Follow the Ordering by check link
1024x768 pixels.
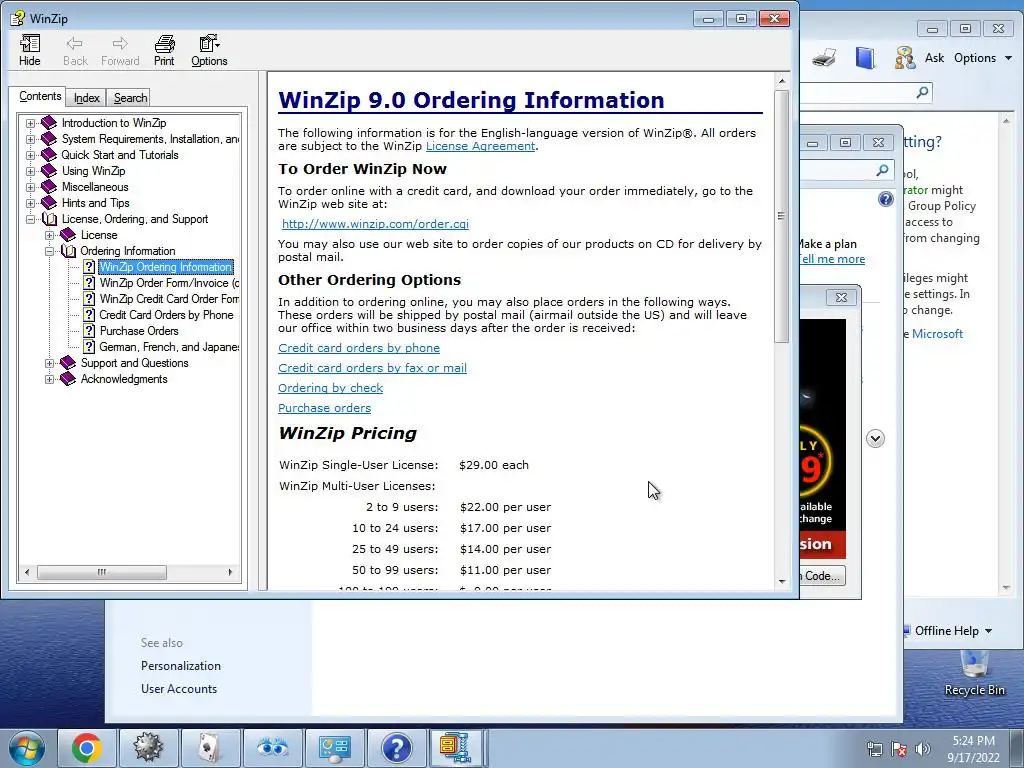[x=330, y=388]
